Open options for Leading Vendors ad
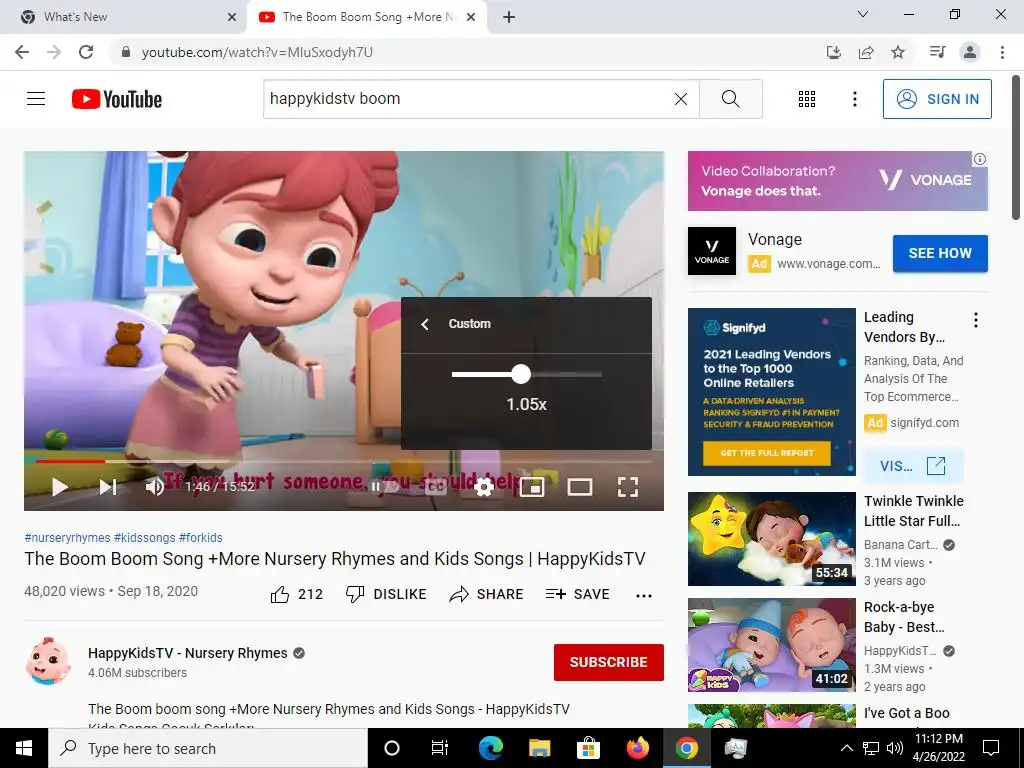The width and height of the screenshot is (1024, 768). [976, 320]
